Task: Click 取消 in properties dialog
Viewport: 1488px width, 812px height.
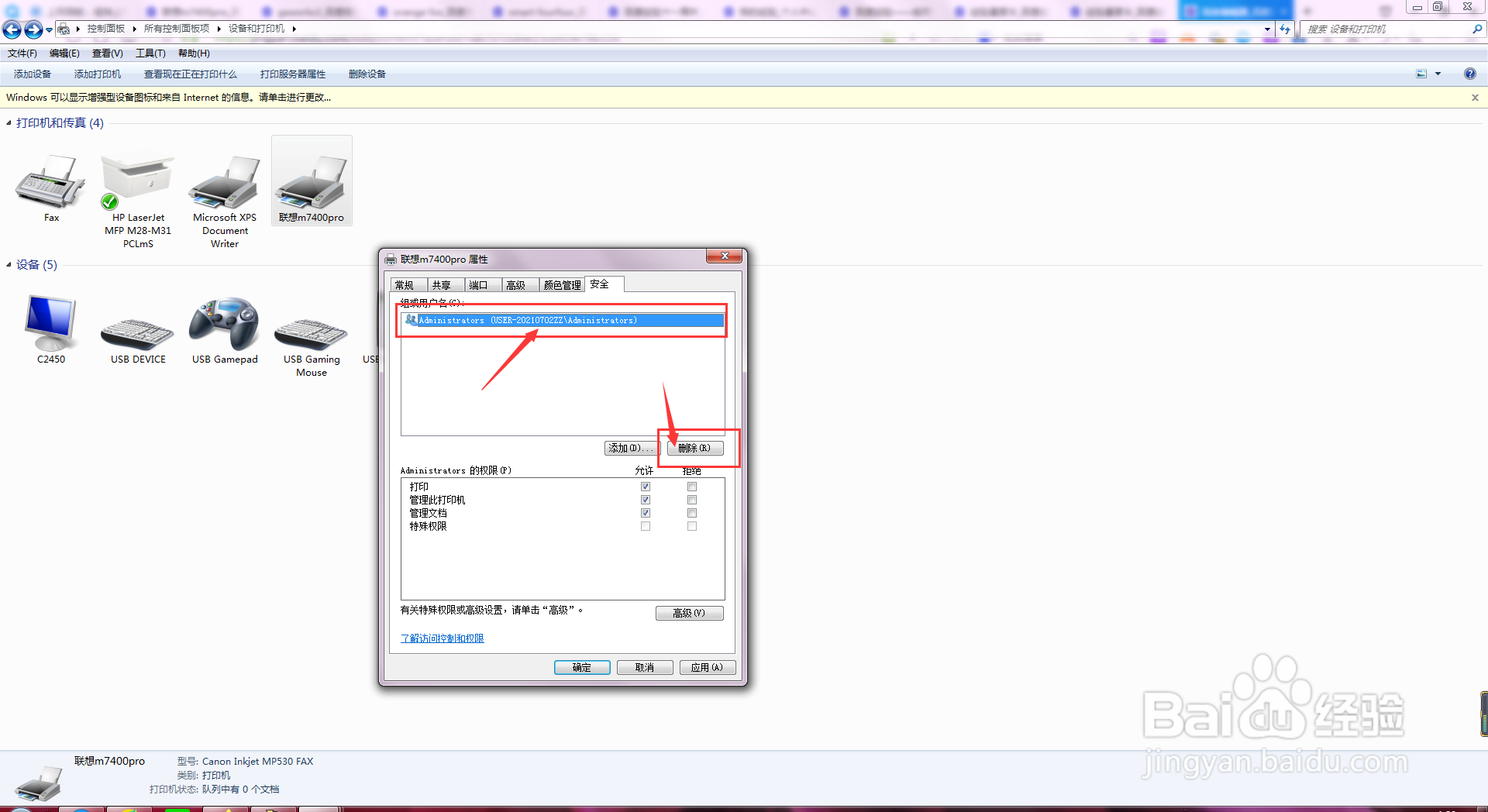Action: [645, 667]
